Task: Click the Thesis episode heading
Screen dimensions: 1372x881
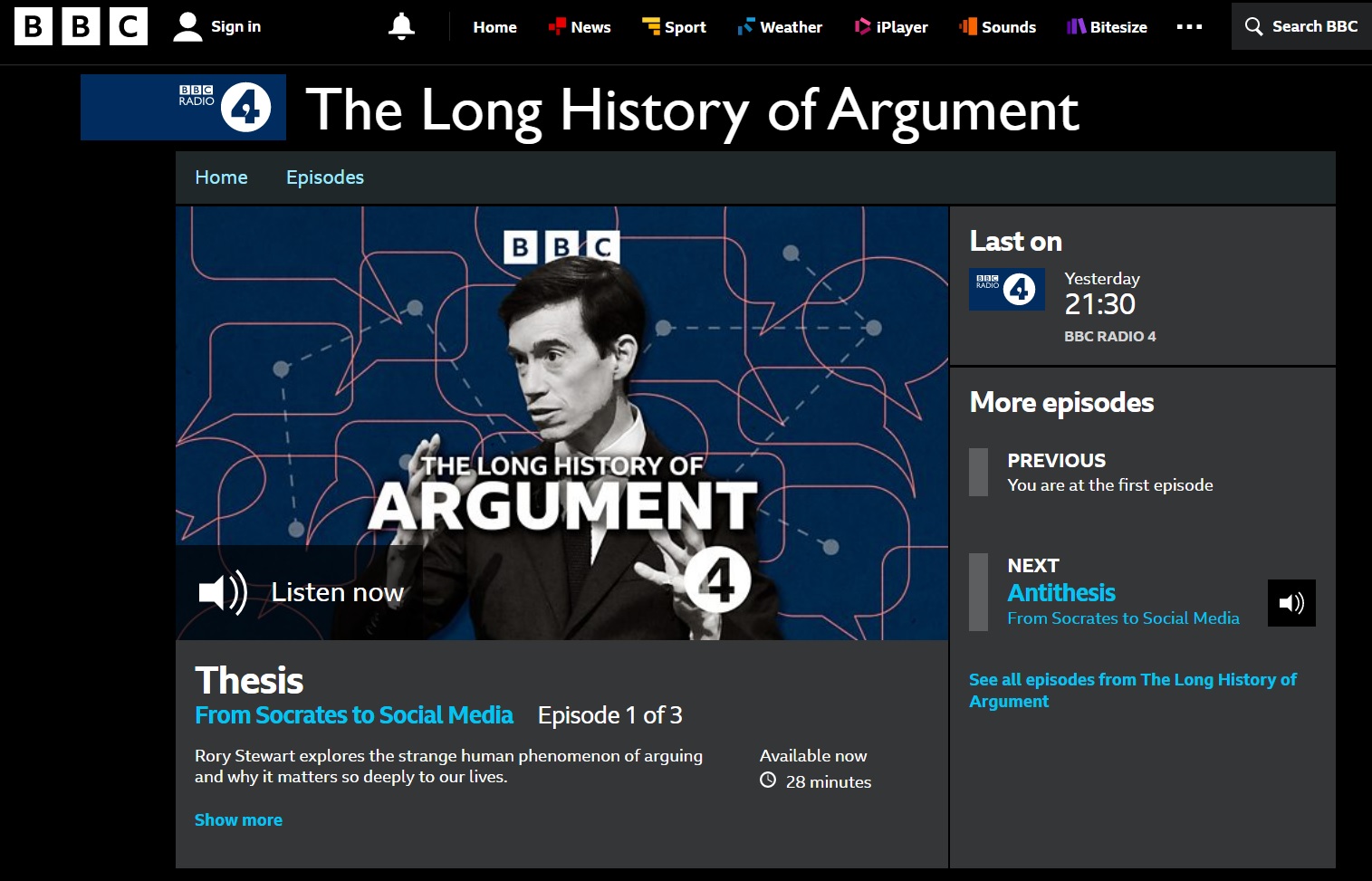Action: (x=249, y=681)
